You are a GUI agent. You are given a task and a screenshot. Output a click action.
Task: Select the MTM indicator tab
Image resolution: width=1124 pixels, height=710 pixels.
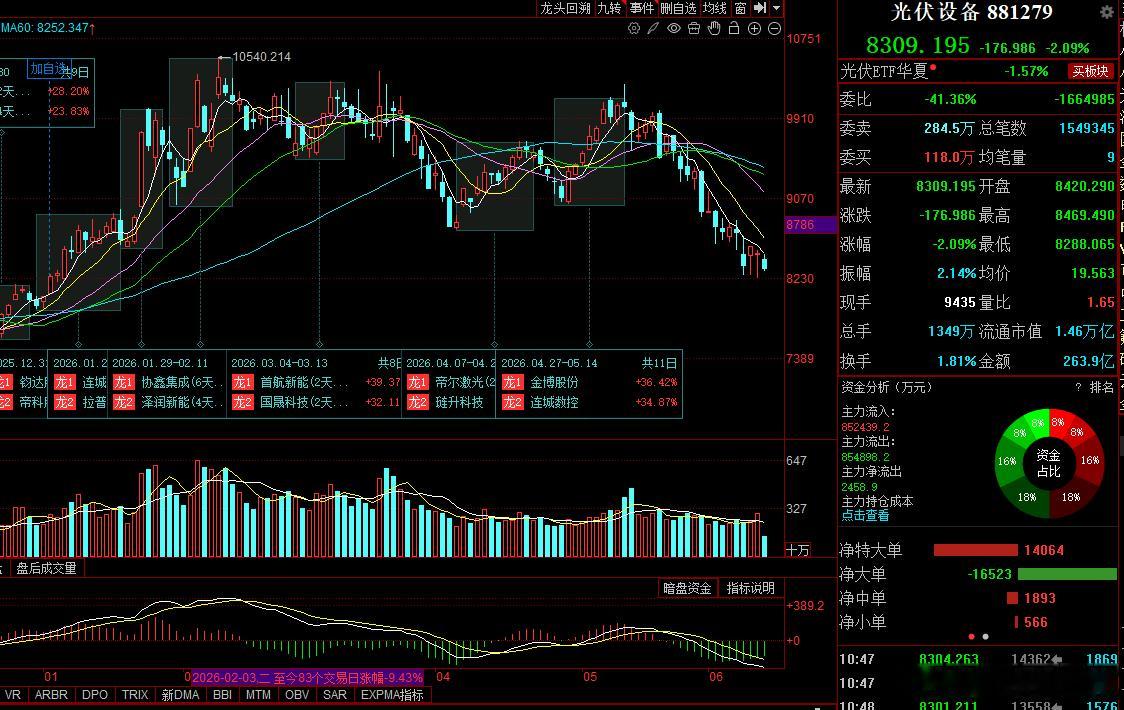pos(258,694)
